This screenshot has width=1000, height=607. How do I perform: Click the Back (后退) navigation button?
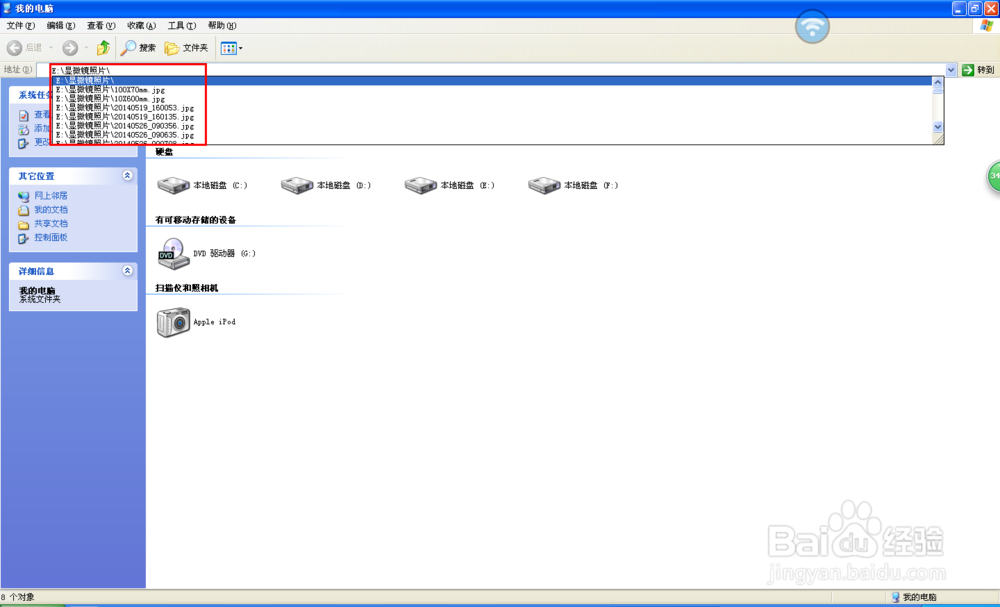[x=24, y=48]
